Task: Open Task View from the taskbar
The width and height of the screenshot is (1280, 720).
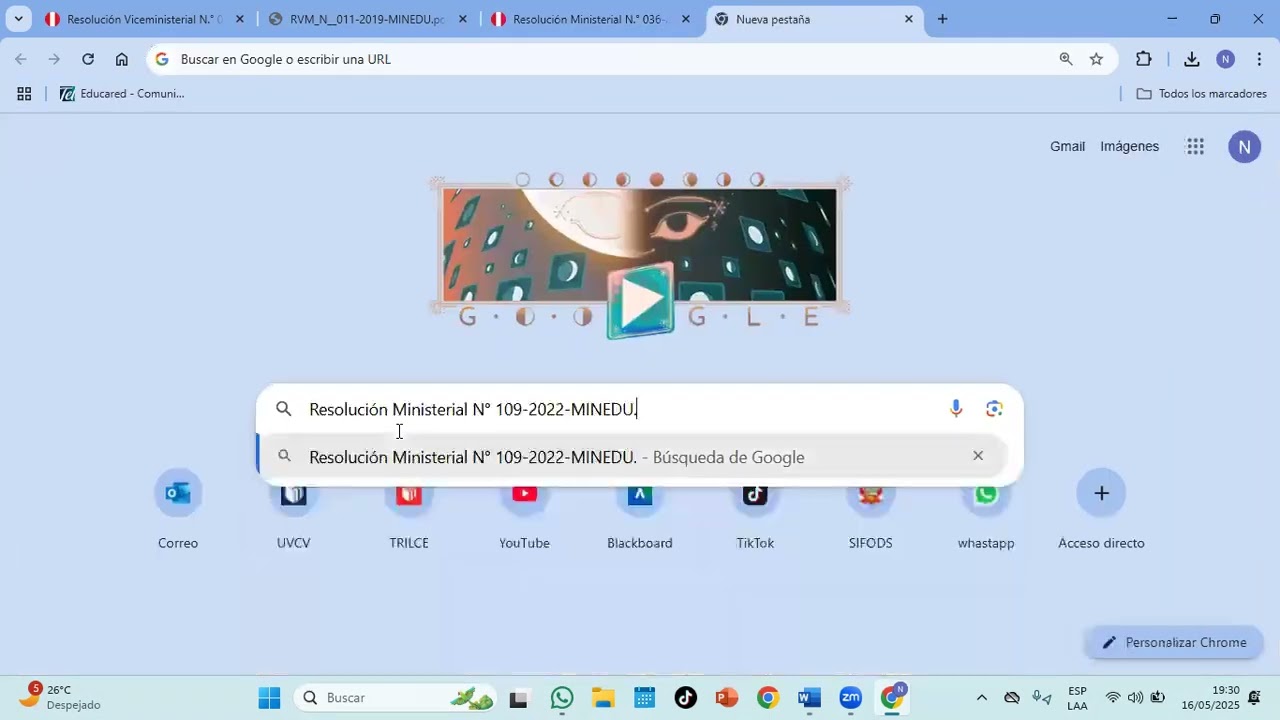Action: tap(518, 698)
